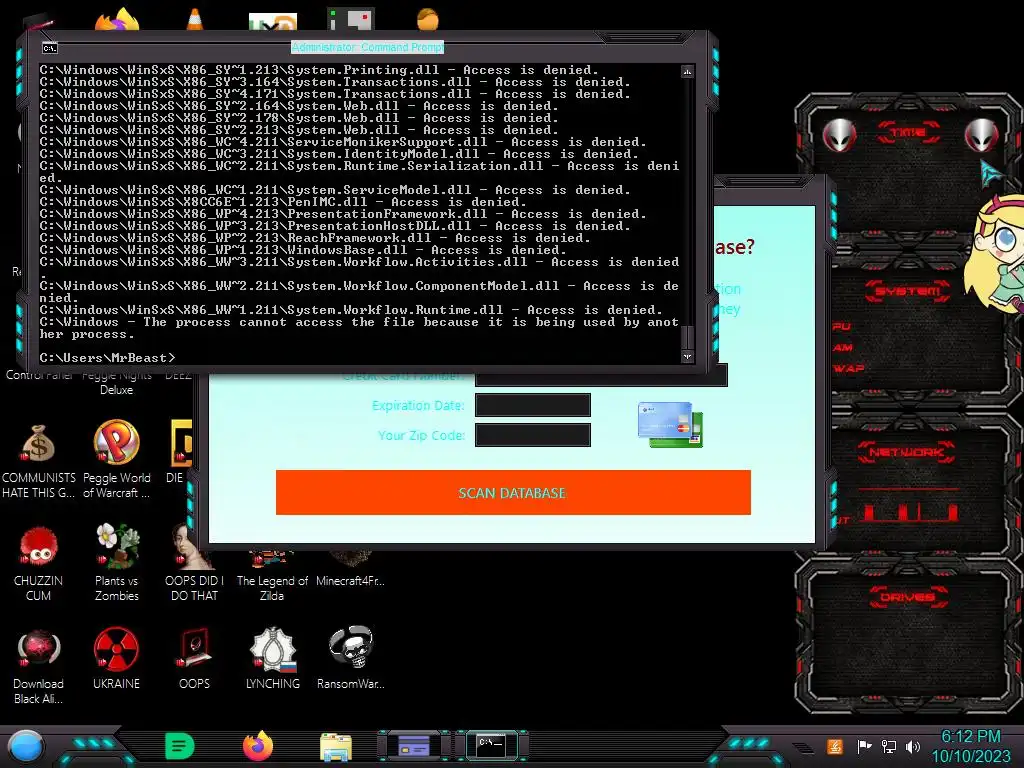Click the Expiration Date label

[418, 405]
